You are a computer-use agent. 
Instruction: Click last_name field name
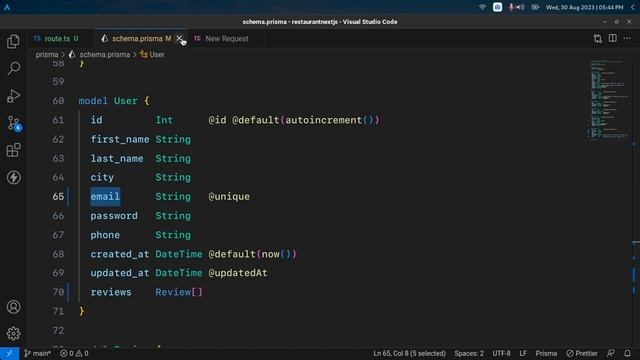[117, 158]
